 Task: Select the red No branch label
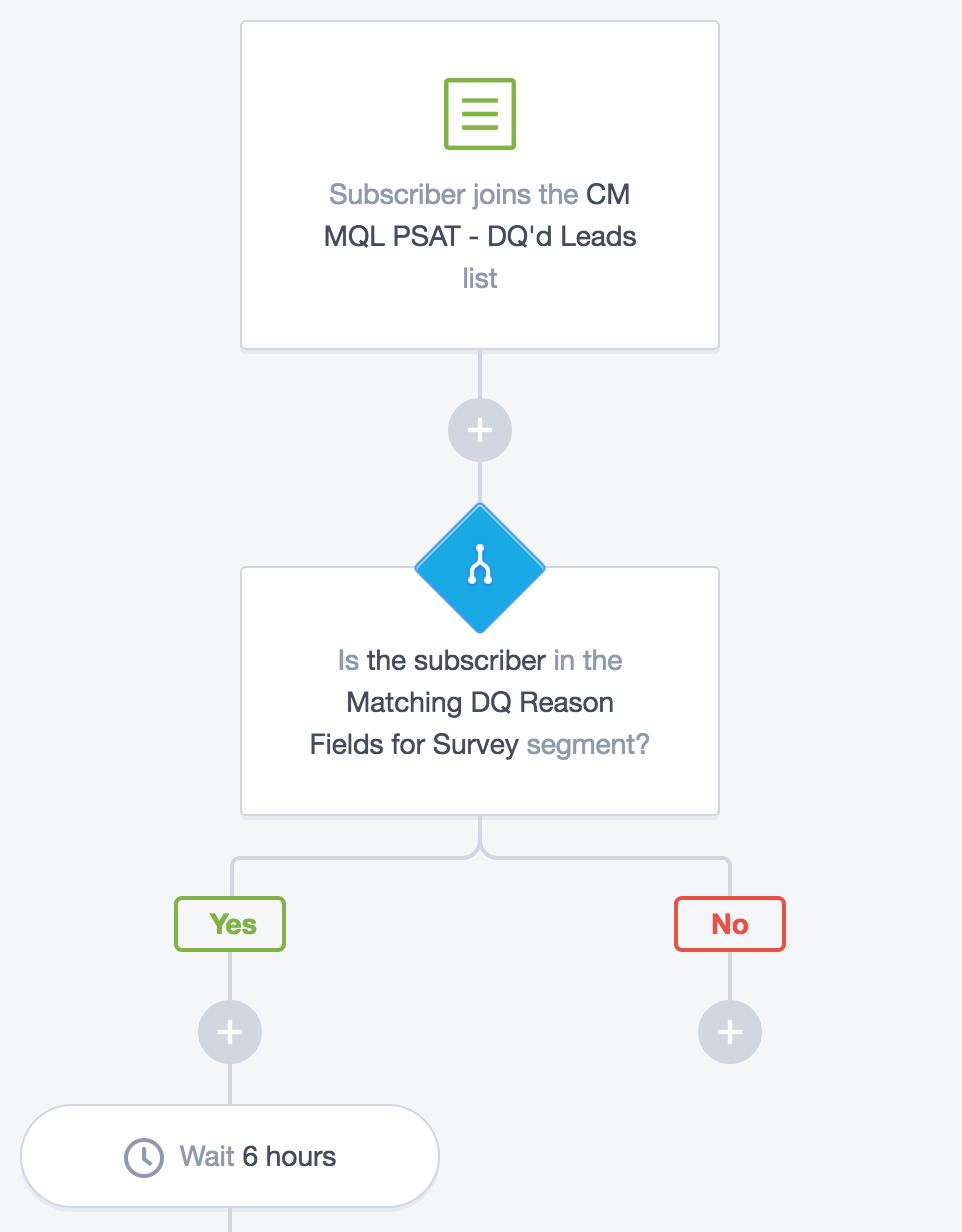(730, 924)
